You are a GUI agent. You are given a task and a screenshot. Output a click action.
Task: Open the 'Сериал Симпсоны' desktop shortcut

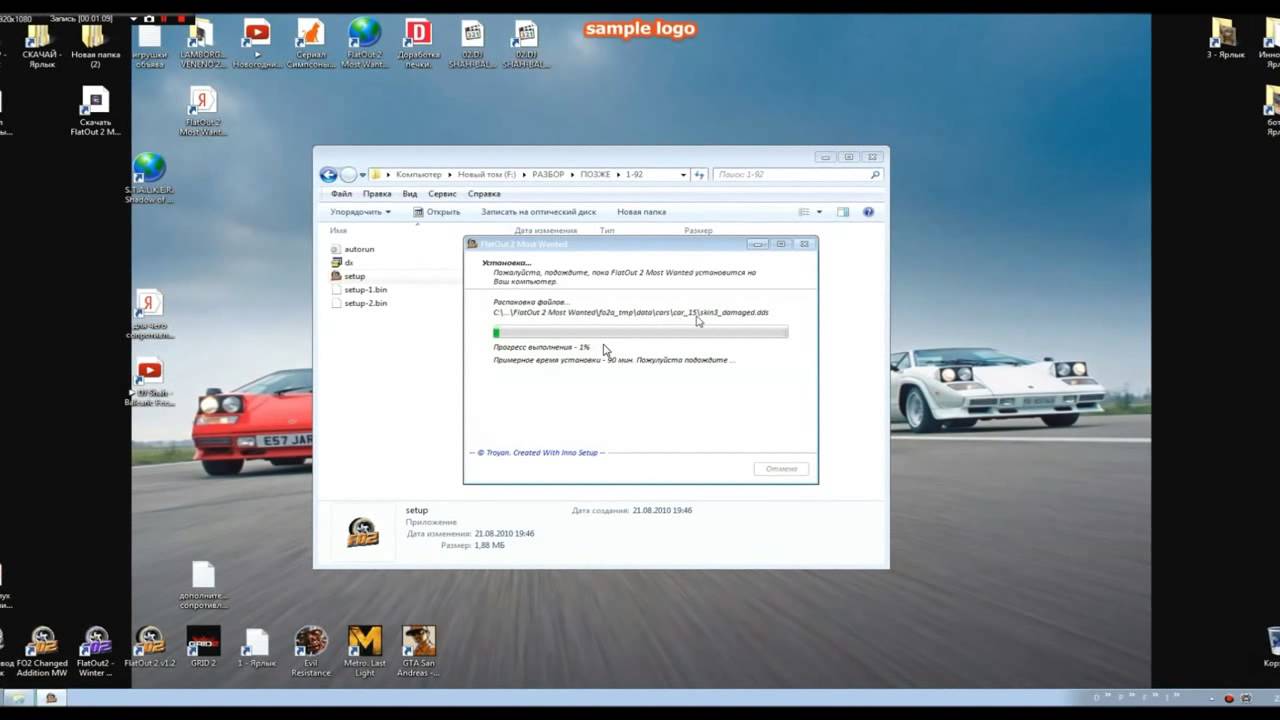[311, 44]
